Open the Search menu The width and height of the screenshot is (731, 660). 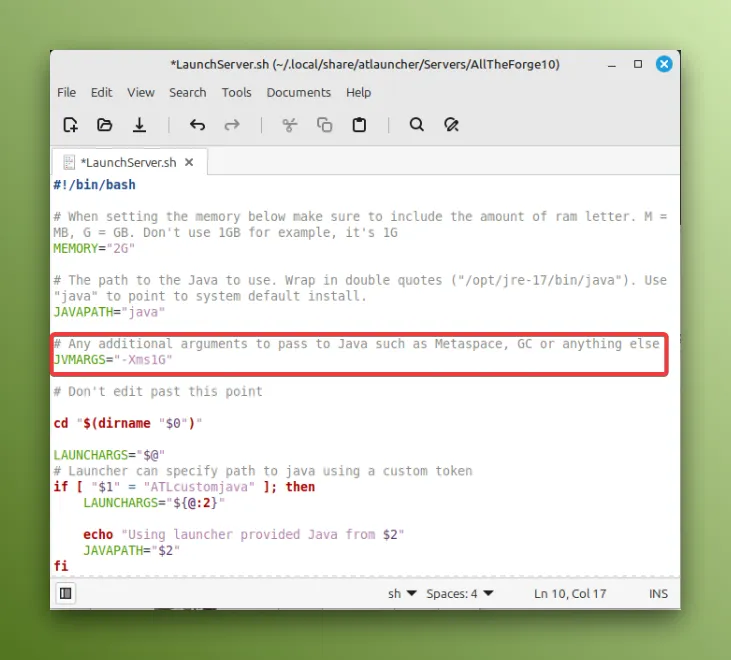point(187,92)
